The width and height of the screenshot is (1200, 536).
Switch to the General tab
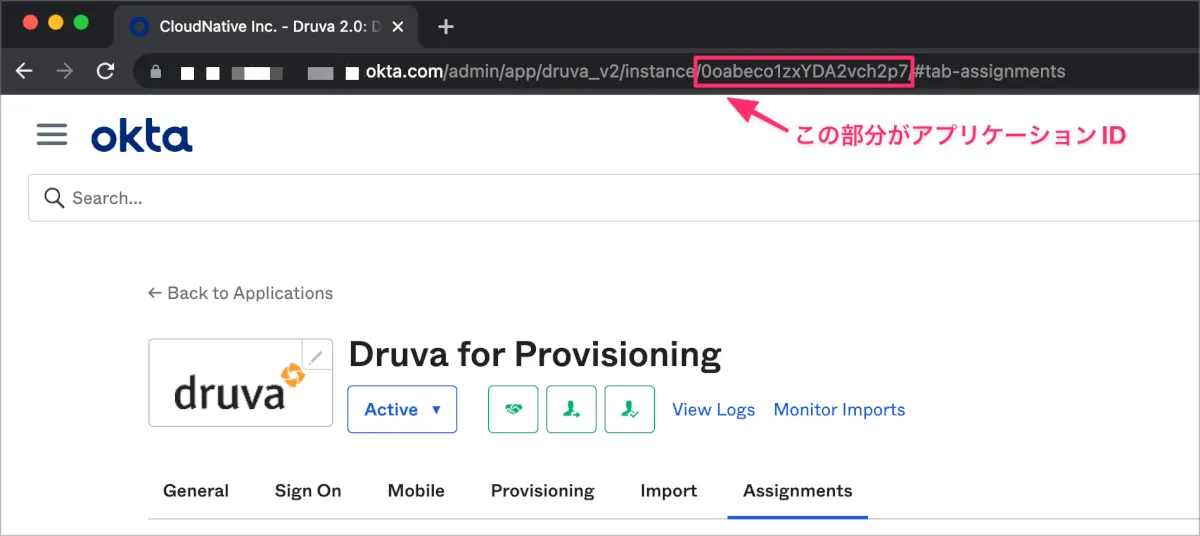click(196, 491)
